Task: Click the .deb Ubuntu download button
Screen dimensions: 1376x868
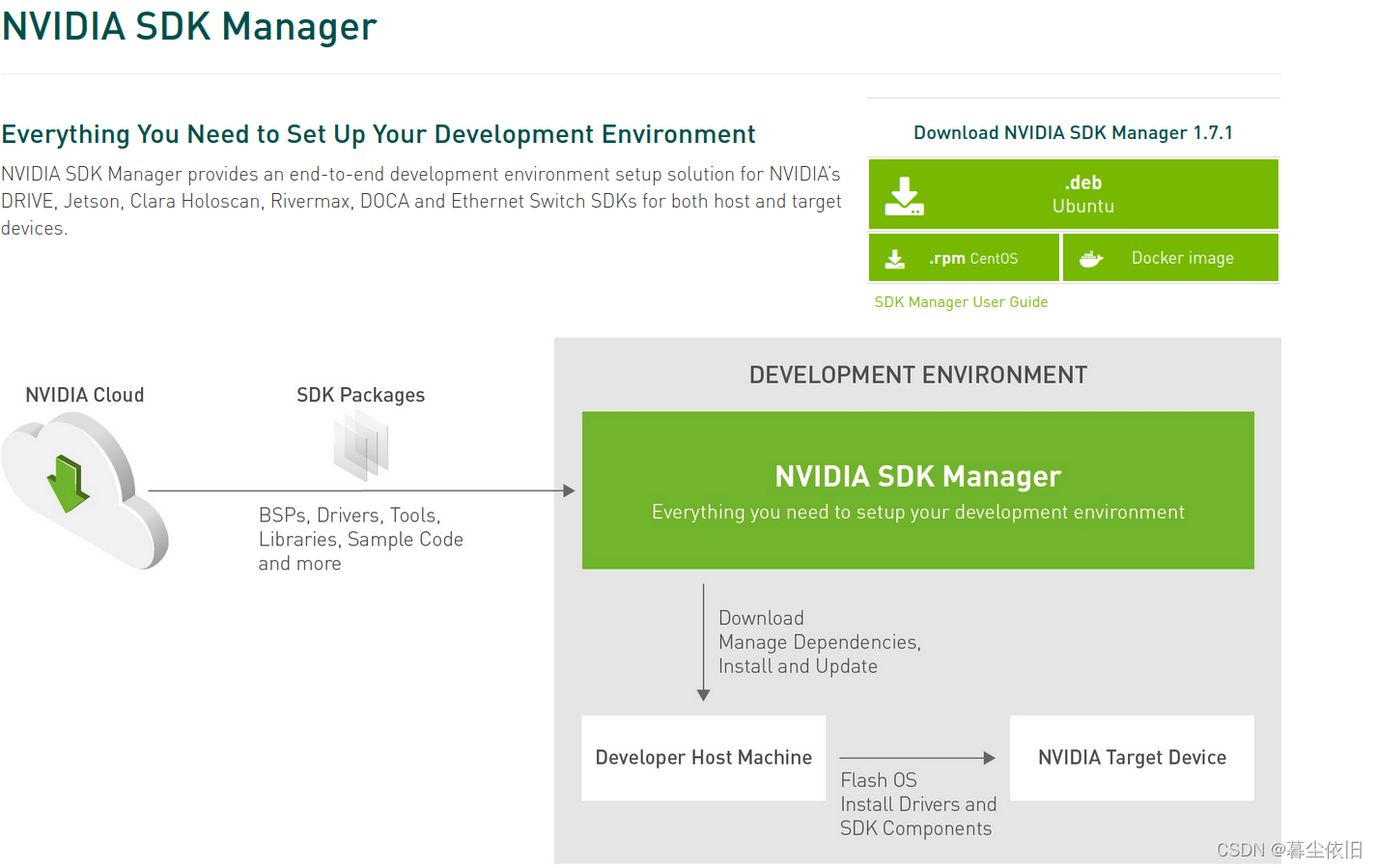Action: click(1074, 194)
